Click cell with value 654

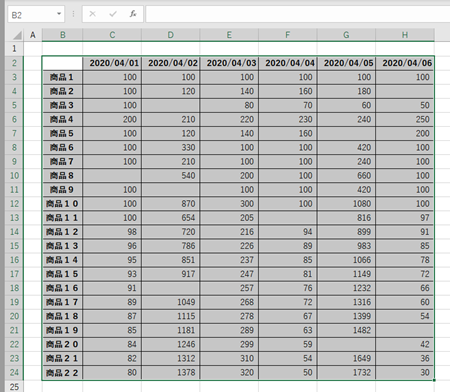pyautogui.click(x=171, y=218)
